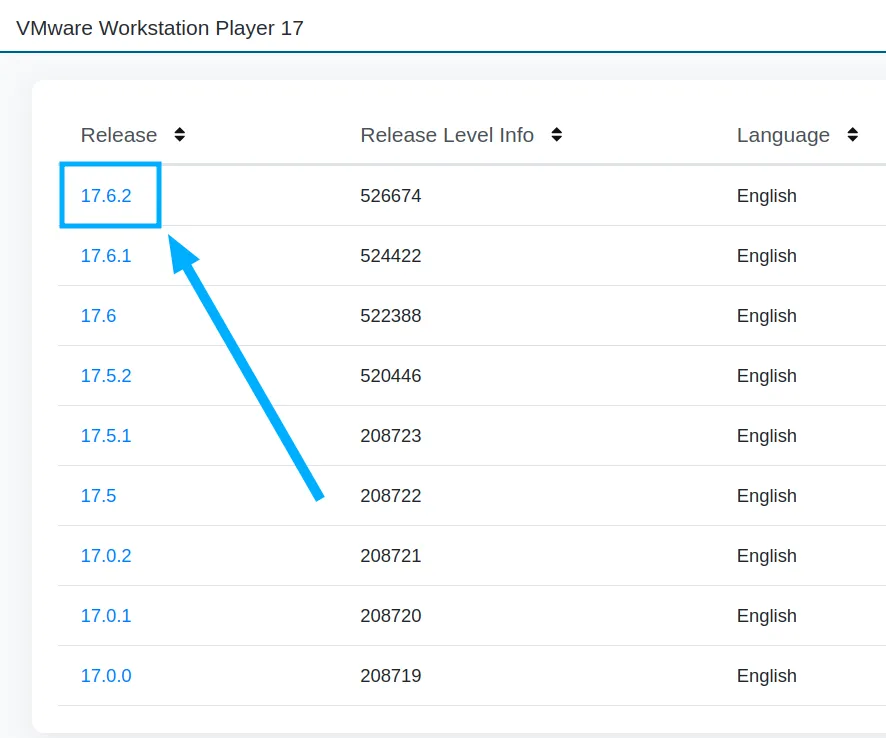This screenshot has height=738, width=886.
Task: Click the Release Level Info header label
Action: click(x=447, y=135)
